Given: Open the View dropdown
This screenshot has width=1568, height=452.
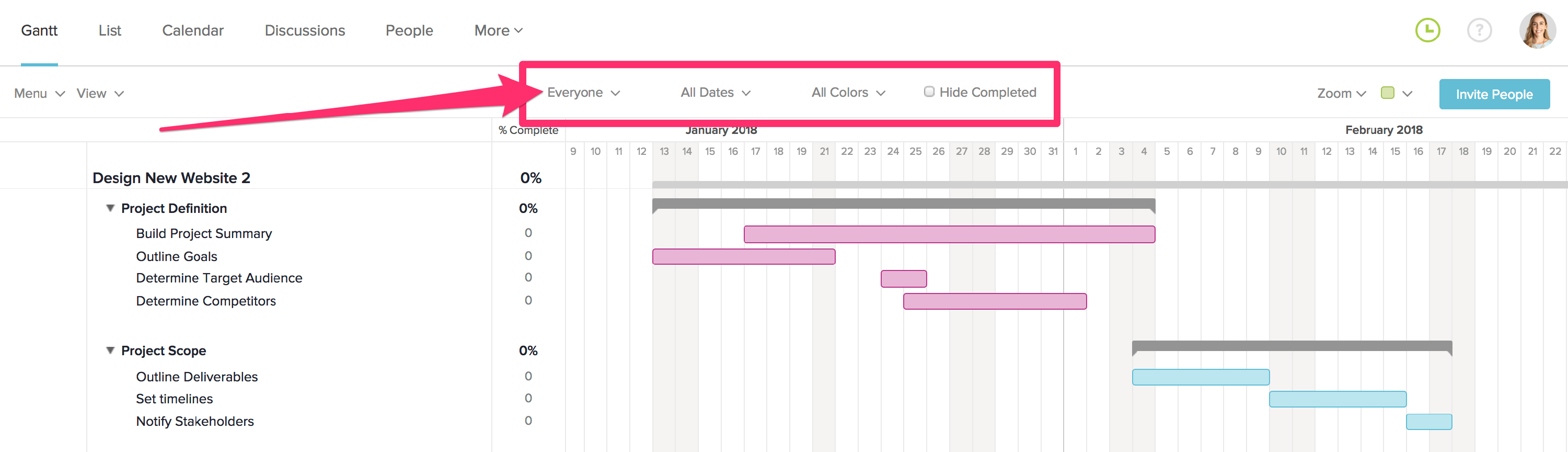Looking at the screenshot, I should [100, 93].
